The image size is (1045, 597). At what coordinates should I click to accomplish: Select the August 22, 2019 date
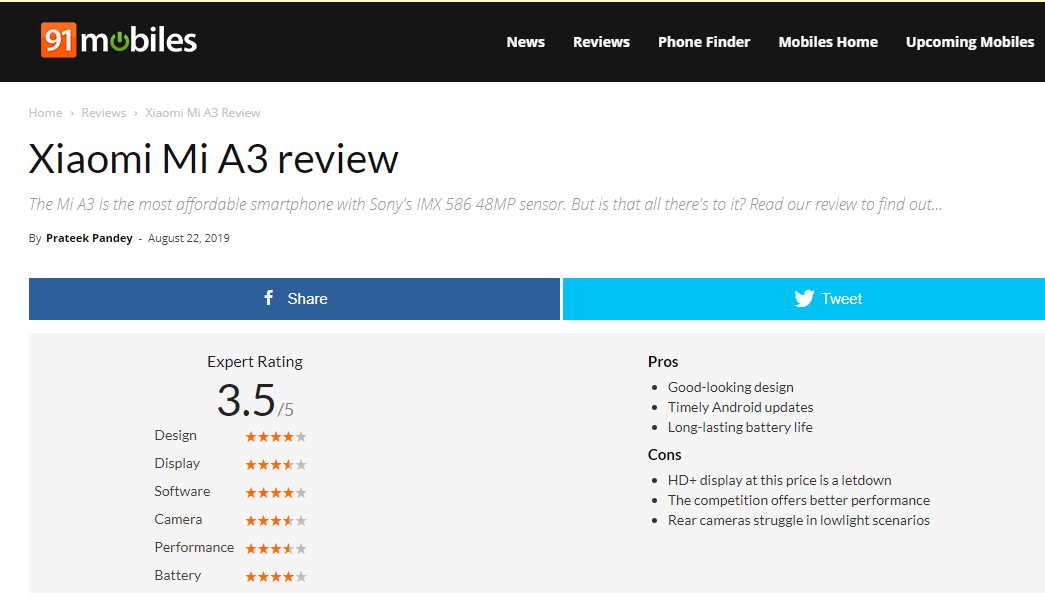coord(189,238)
